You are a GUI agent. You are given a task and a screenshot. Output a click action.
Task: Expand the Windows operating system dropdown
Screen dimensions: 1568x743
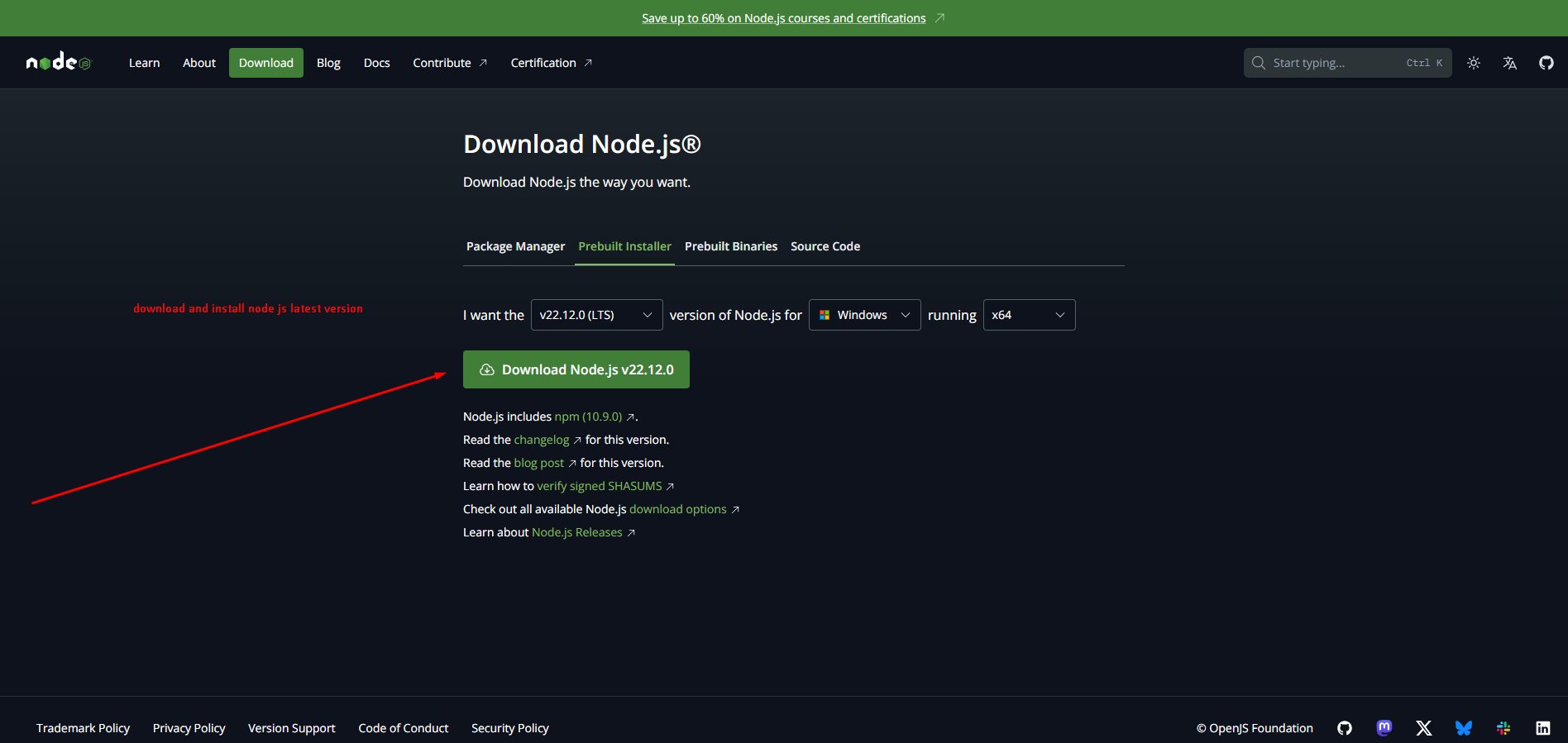click(x=864, y=315)
